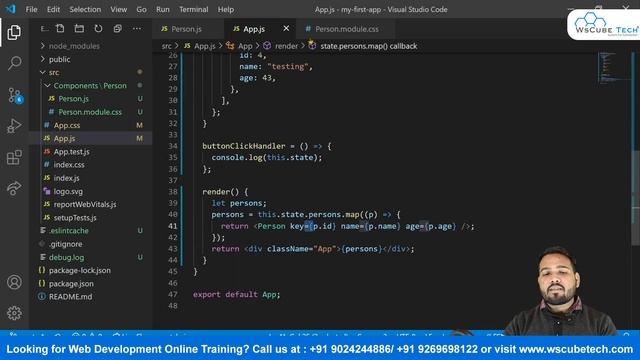Open the Terminal menu
This screenshot has width=640, height=360.
pos(193,9)
